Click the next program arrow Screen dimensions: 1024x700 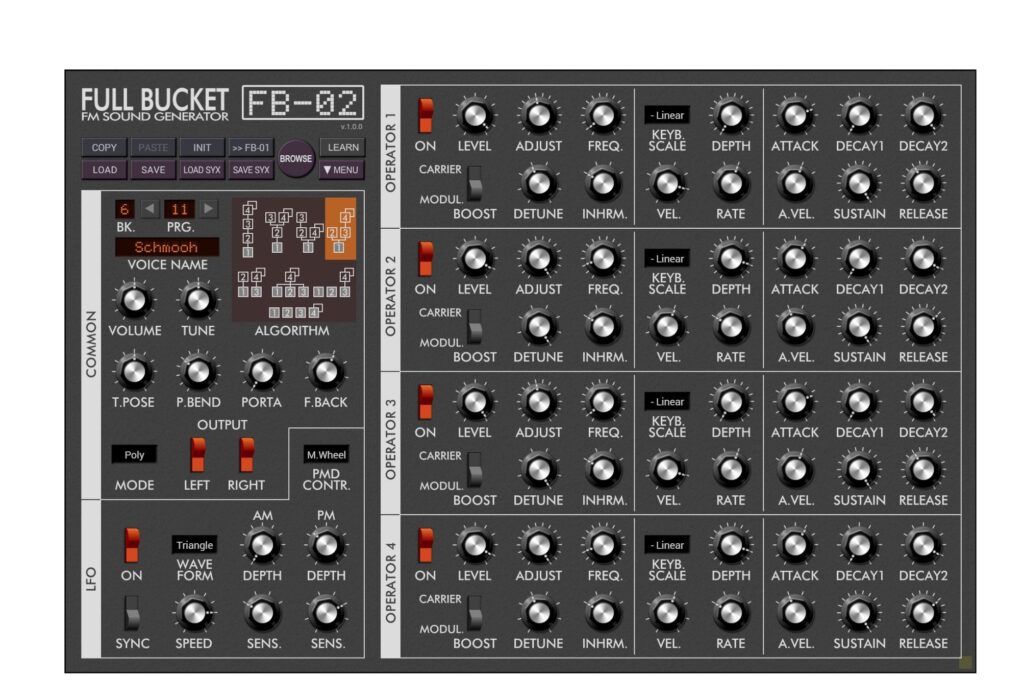[208, 209]
